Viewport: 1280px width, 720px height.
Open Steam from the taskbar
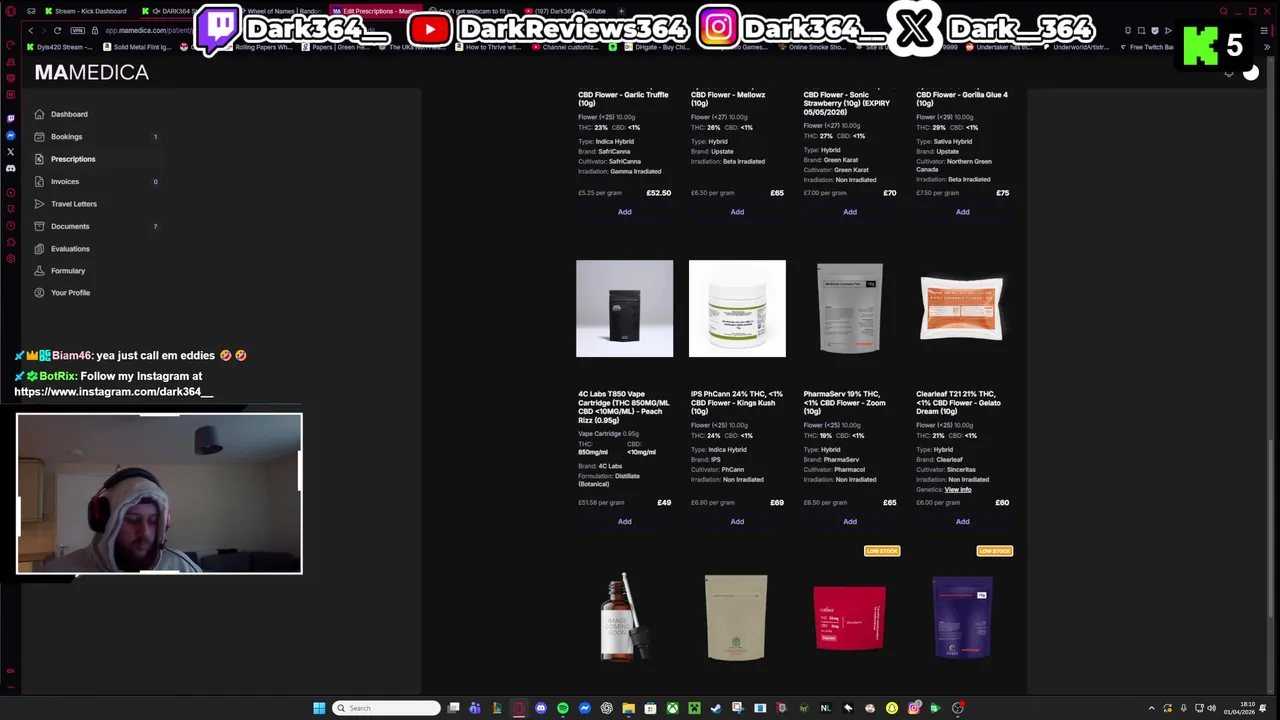(x=716, y=708)
